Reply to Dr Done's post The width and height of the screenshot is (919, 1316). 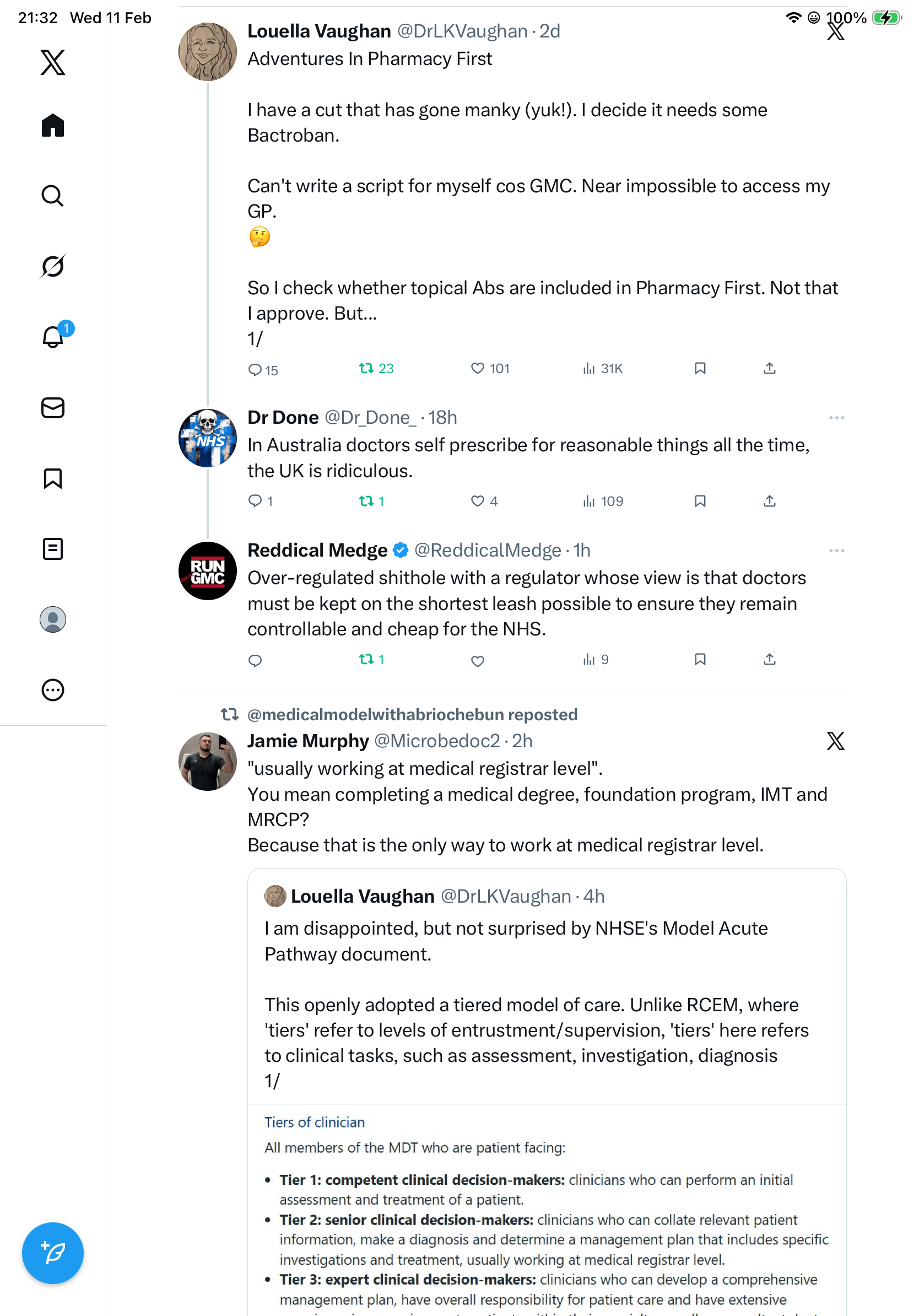coord(255,501)
